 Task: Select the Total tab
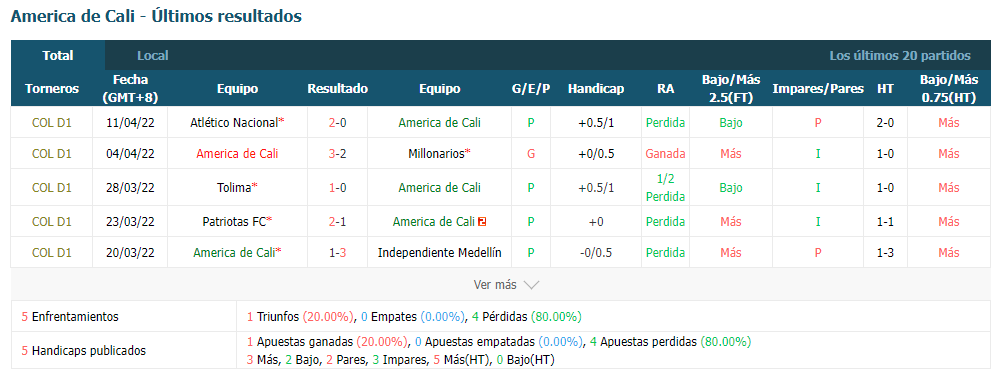[58, 55]
